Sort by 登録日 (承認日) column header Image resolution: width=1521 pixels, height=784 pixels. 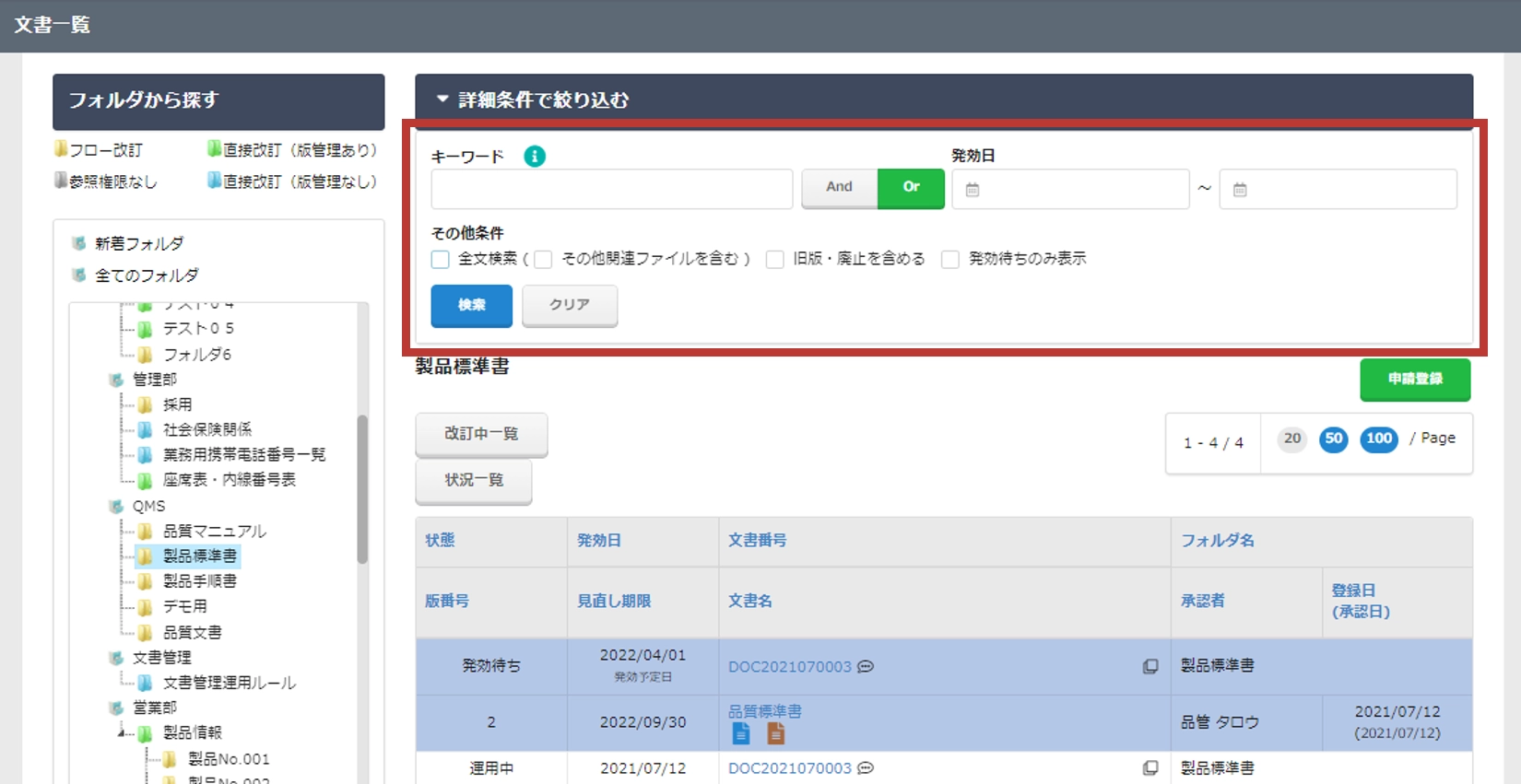click(1361, 601)
